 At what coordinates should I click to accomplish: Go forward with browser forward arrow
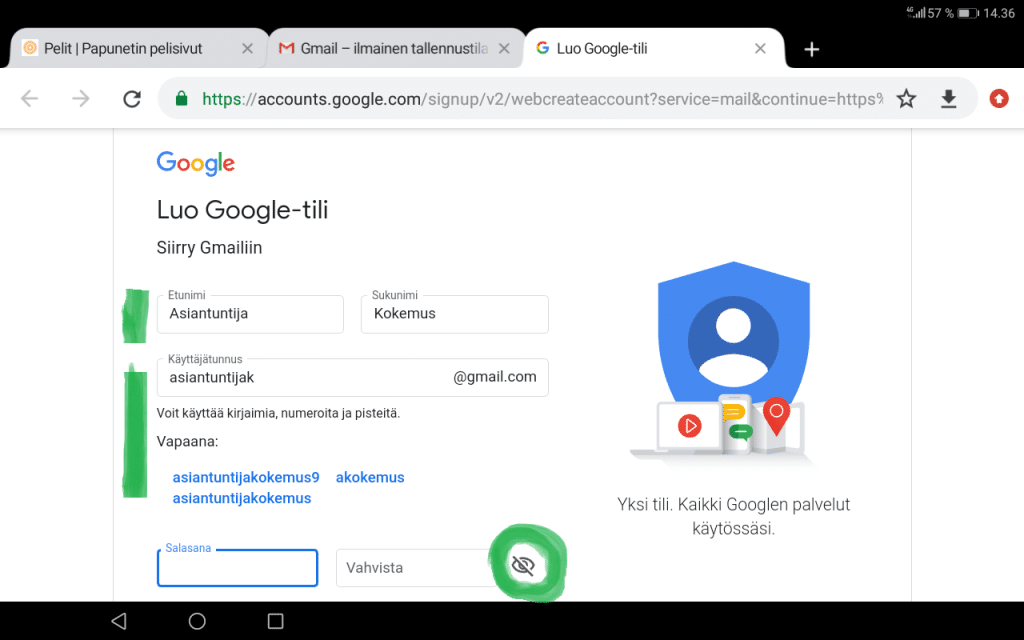pyautogui.click(x=81, y=99)
